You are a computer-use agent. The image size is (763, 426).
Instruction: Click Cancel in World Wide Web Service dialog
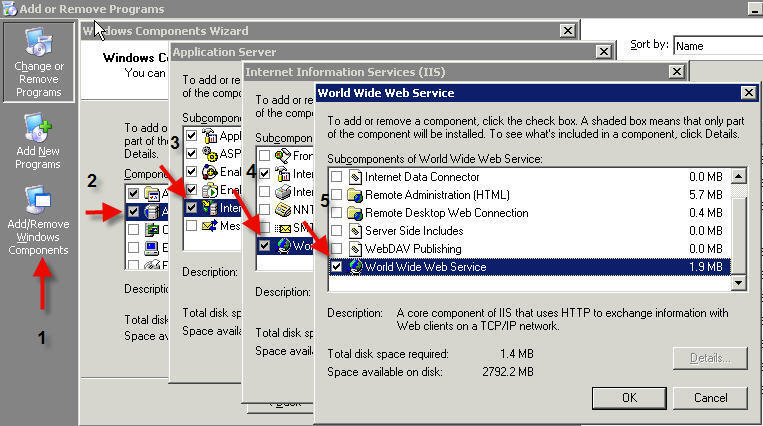710,398
